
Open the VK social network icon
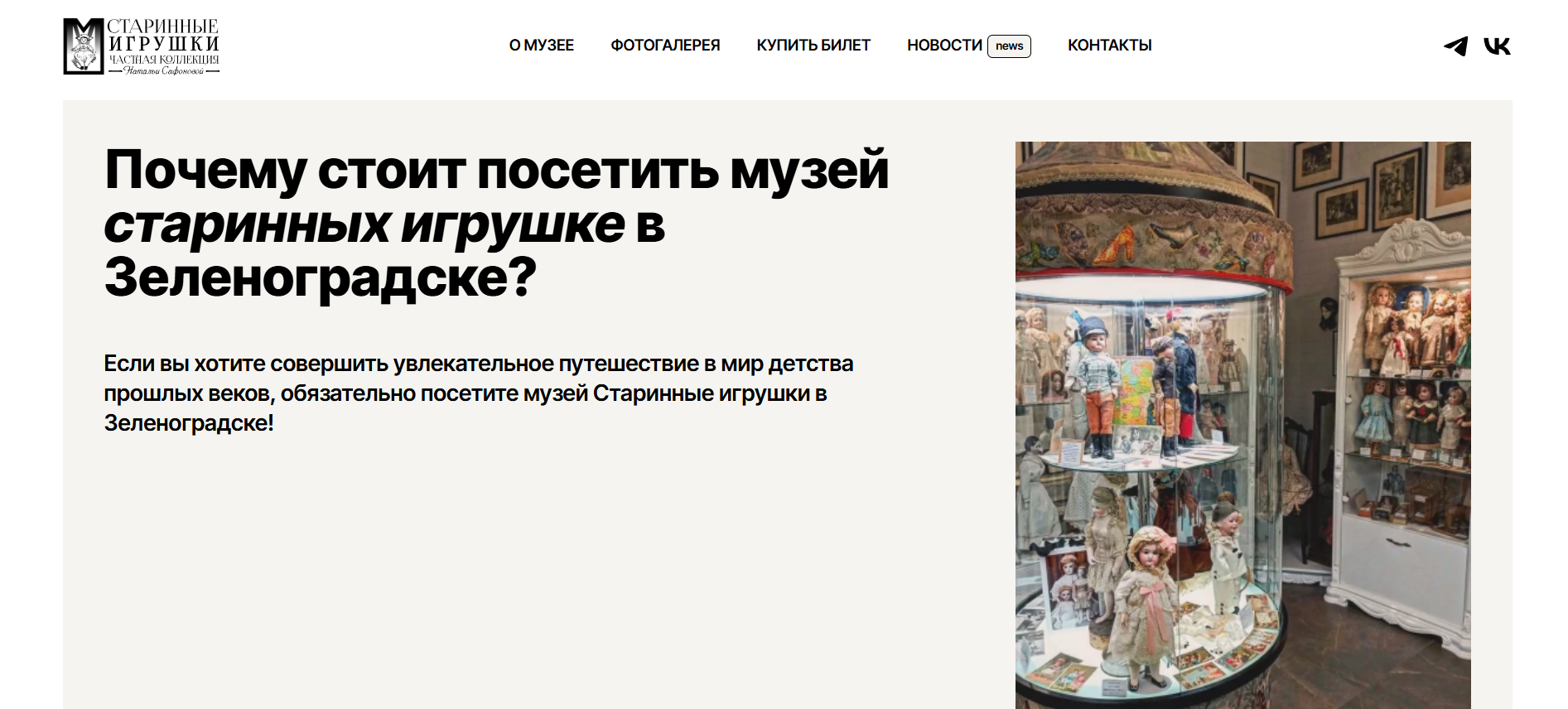point(1497,46)
